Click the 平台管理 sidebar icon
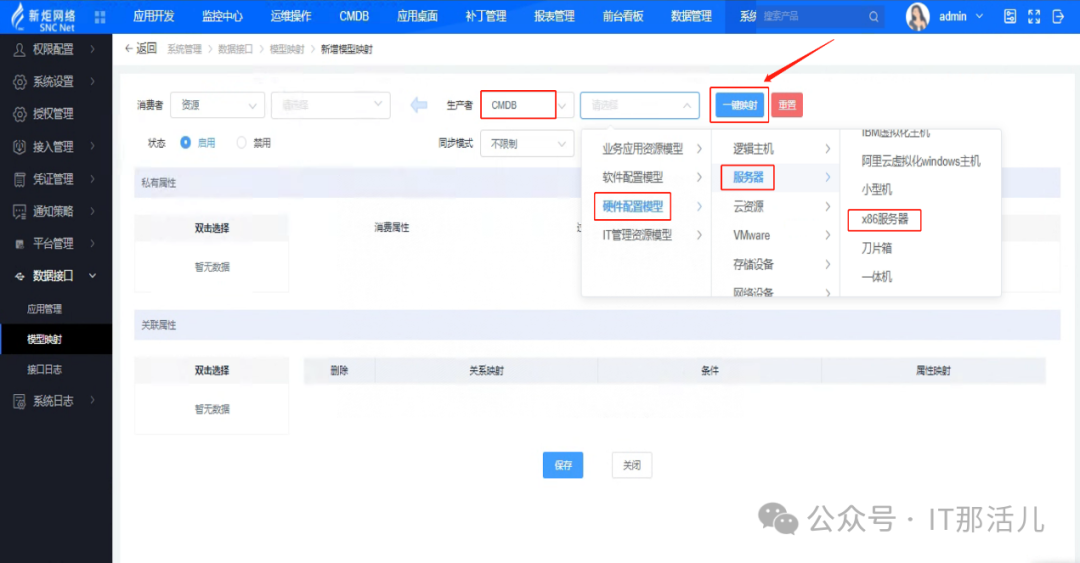The width and height of the screenshot is (1080, 563). (x=20, y=244)
